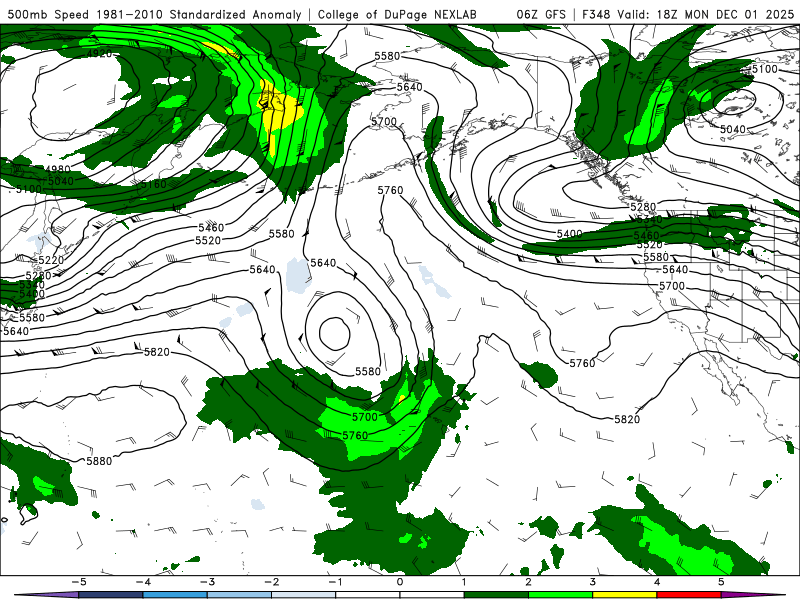Click the '5700' label beside bright green shading
This screenshot has width=800, height=600.
point(365,417)
